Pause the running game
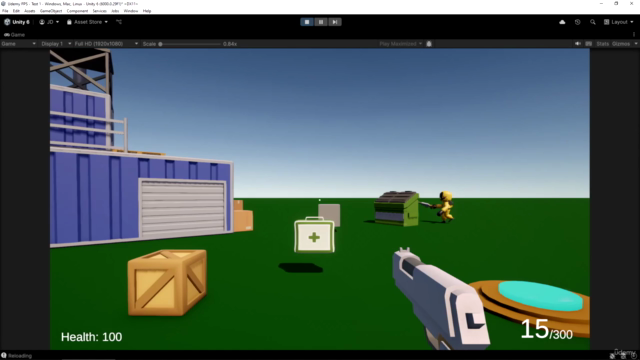Viewport: 640px width, 360px height. tap(321, 22)
